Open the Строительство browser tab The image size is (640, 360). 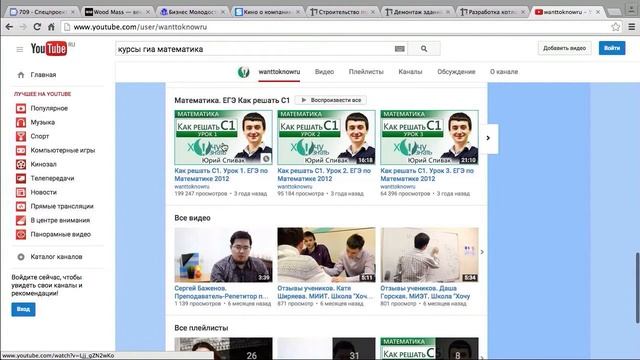[342, 12]
